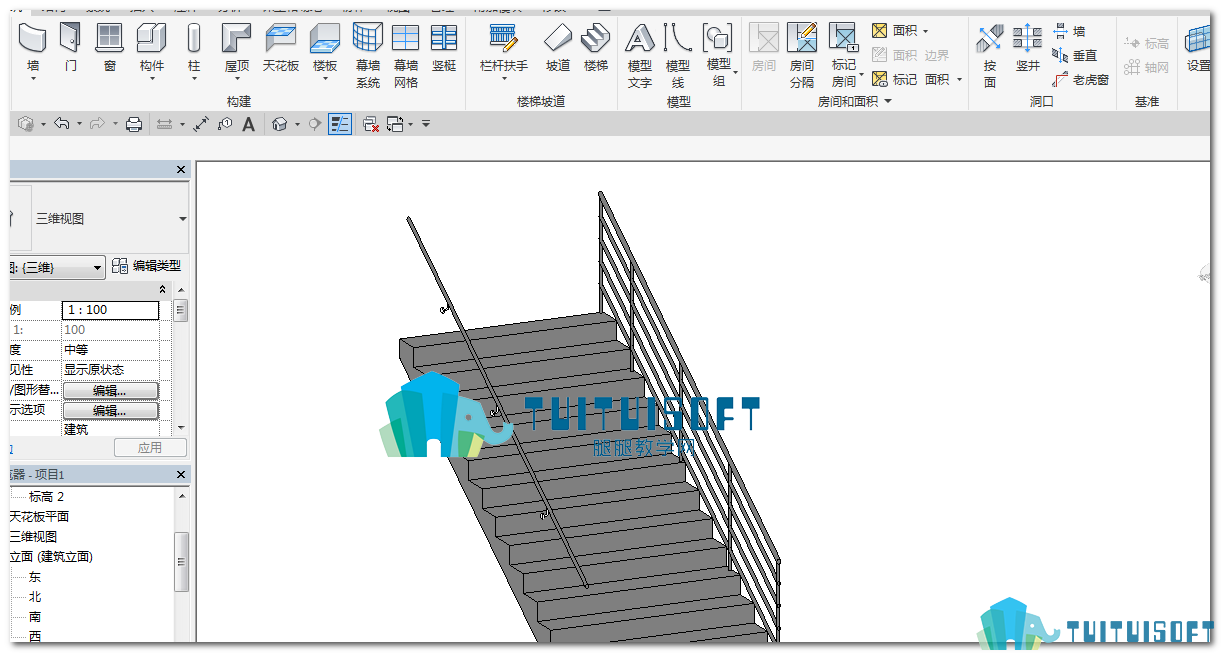Click the print icon in quick access toolbar
1221x653 pixels.
click(134, 124)
